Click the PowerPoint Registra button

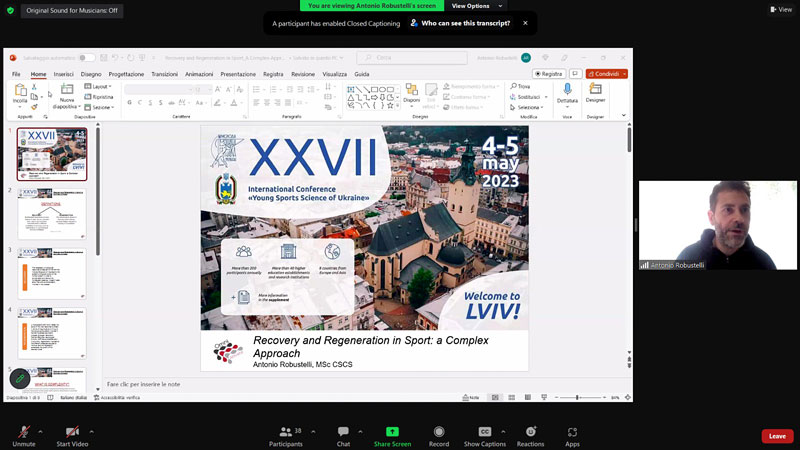click(549, 74)
